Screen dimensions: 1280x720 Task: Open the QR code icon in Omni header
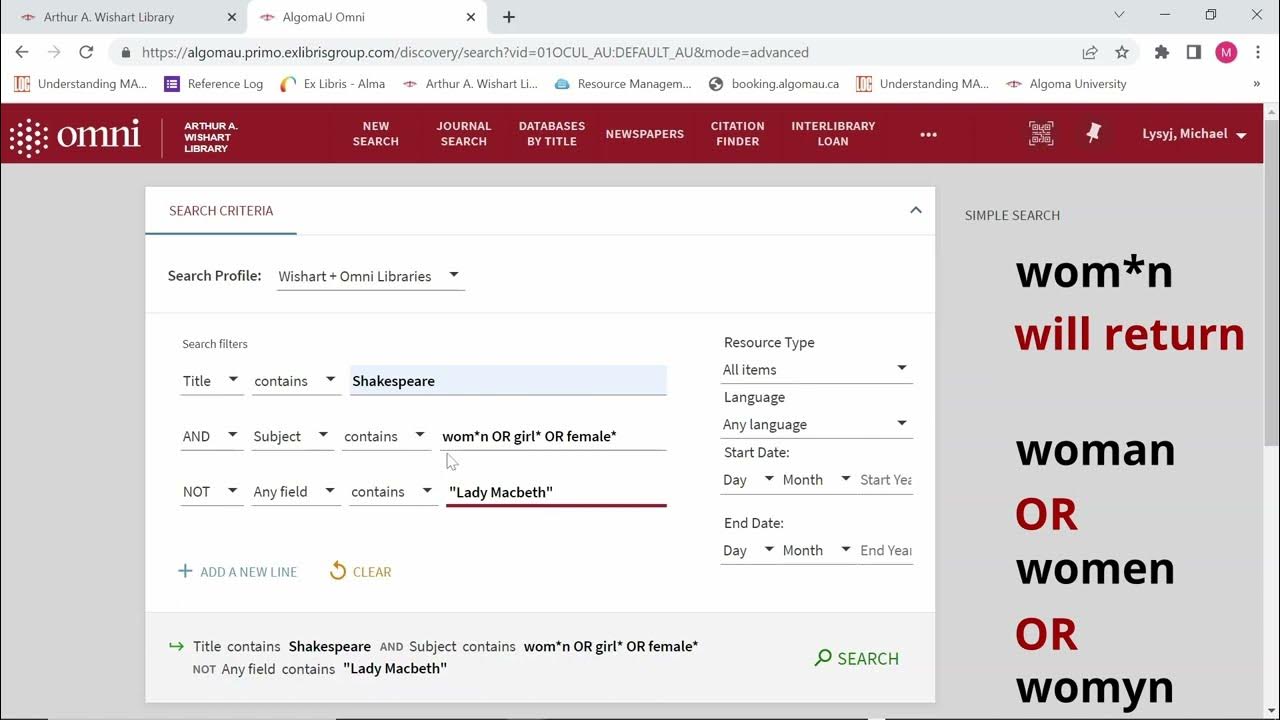pos(1041,133)
